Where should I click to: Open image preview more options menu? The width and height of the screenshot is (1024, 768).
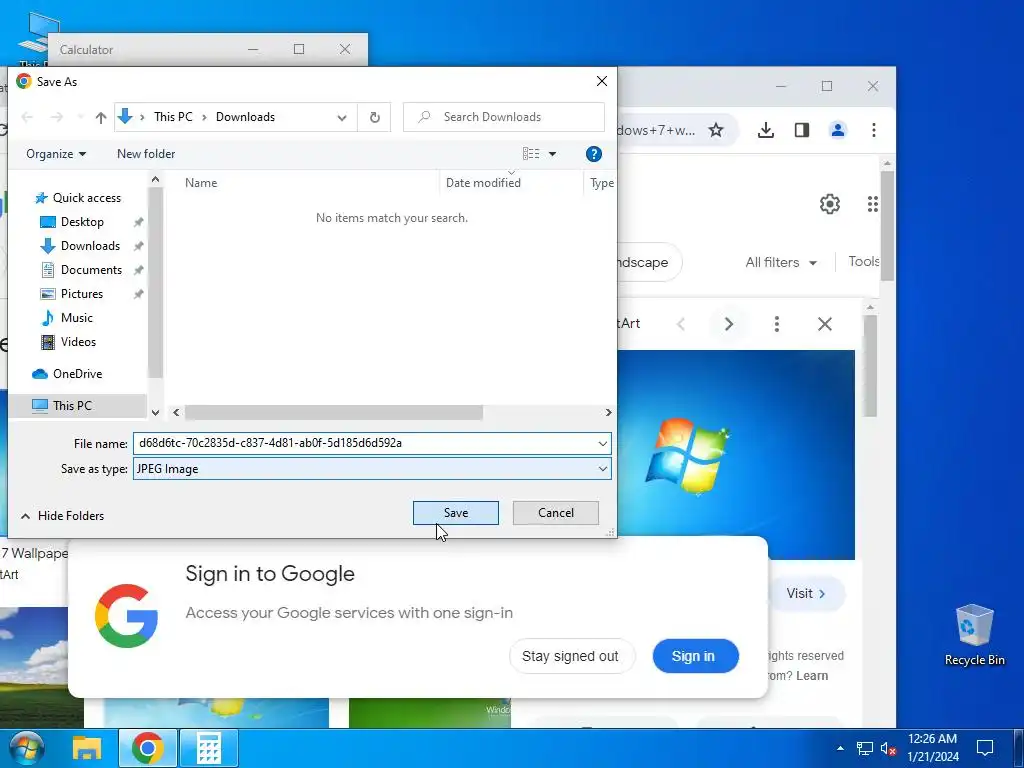(776, 324)
